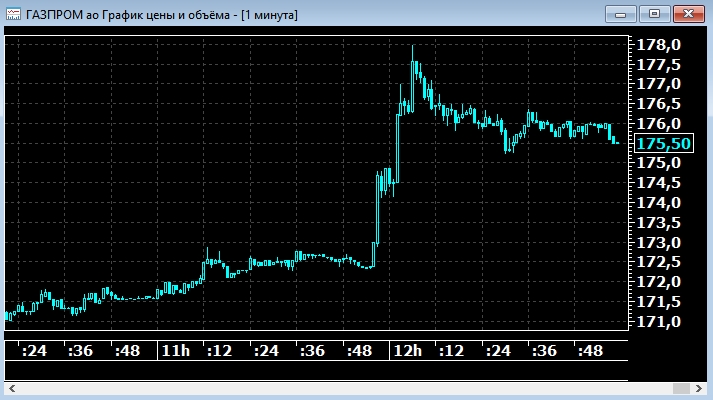Select the 12h mark on time axis
713x400 pixels.
406,351
